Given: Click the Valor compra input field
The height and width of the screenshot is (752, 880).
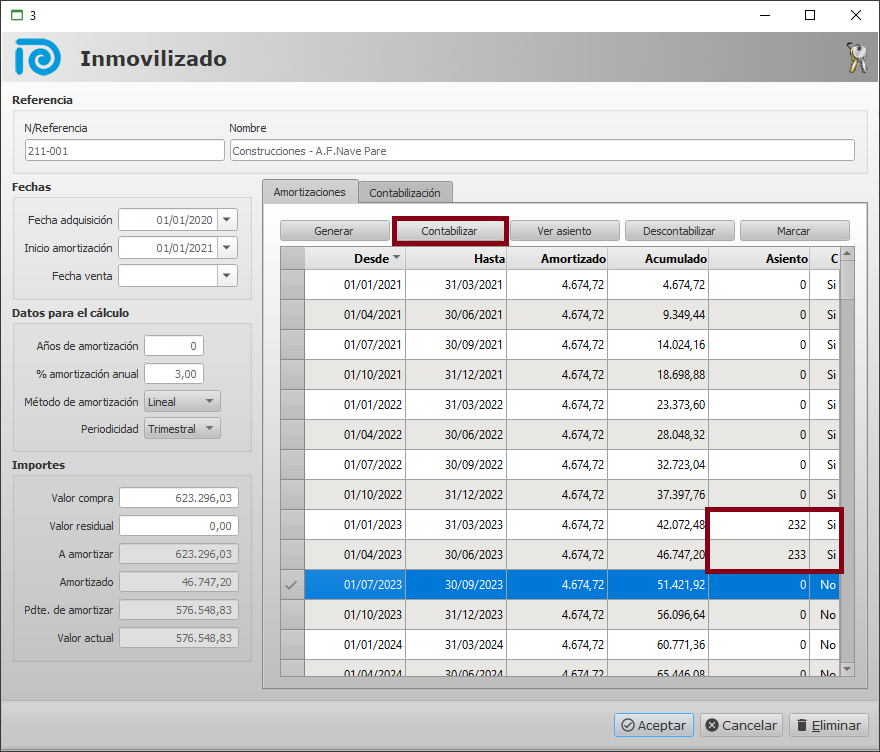Looking at the screenshot, I should click(179, 498).
